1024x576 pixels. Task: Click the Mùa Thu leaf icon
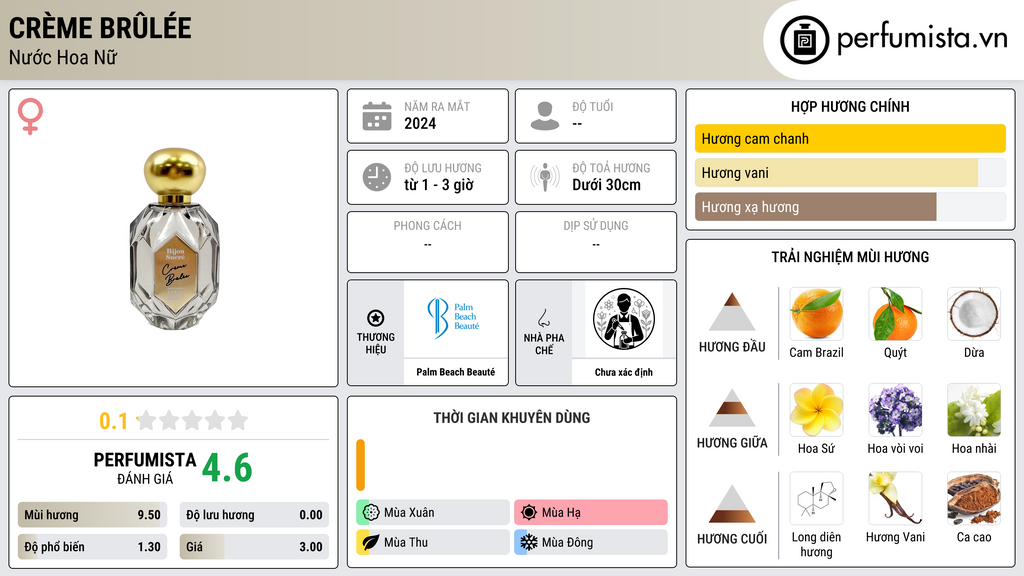pyautogui.click(x=371, y=542)
